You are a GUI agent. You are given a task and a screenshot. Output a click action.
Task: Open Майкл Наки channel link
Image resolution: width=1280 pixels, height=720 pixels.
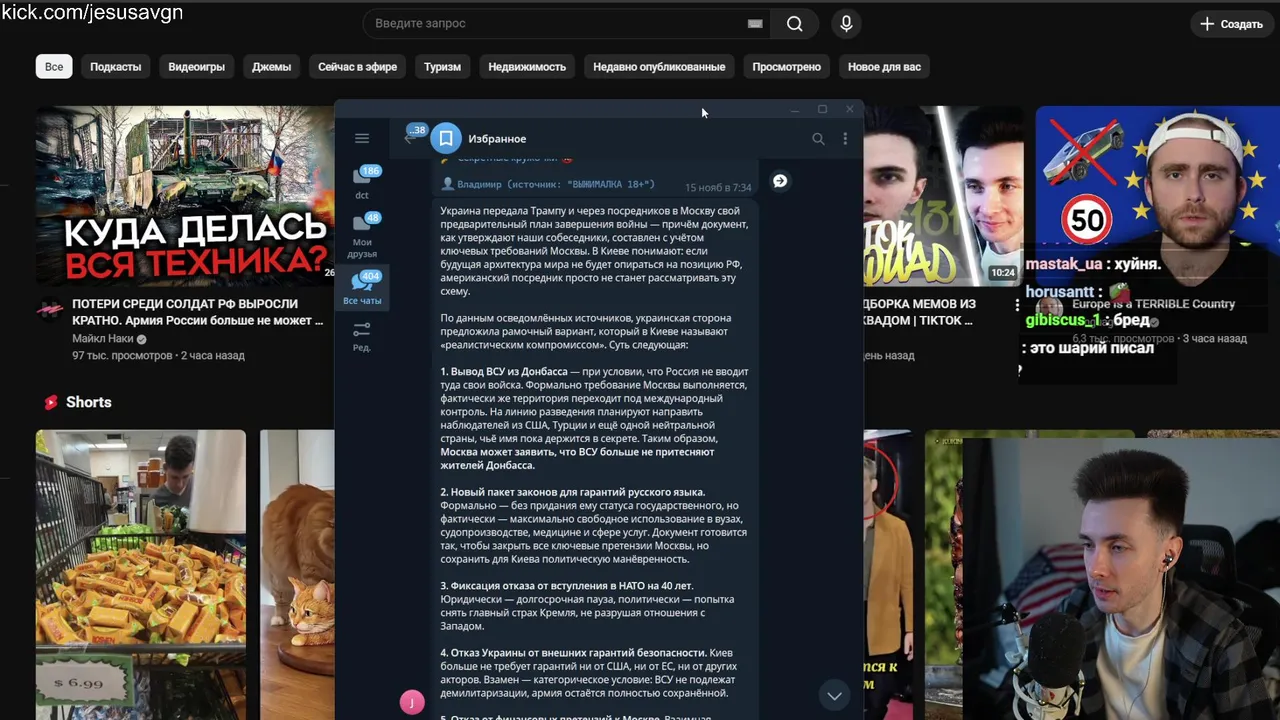[x=103, y=339]
